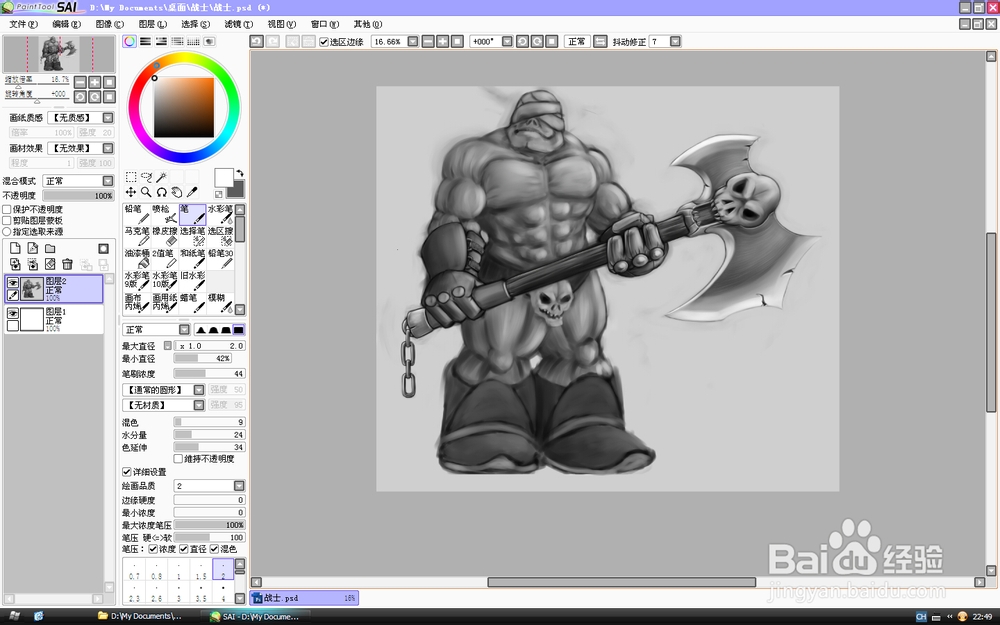The image size is (1000, 625).
Task: Adjust the 笔刷浓度 brush density slider
Action: [x=209, y=374]
